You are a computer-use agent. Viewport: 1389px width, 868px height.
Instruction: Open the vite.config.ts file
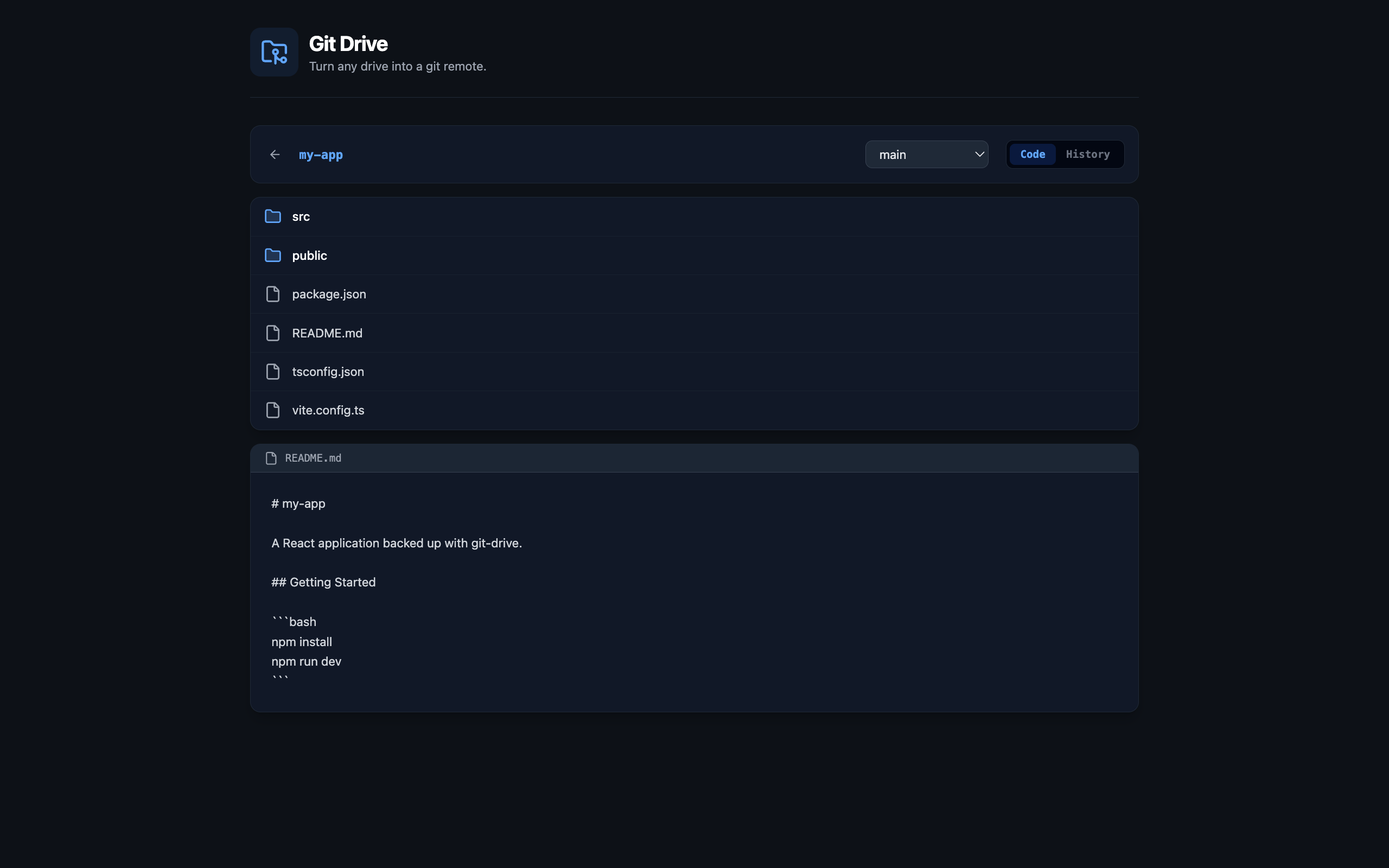coord(694,410)
